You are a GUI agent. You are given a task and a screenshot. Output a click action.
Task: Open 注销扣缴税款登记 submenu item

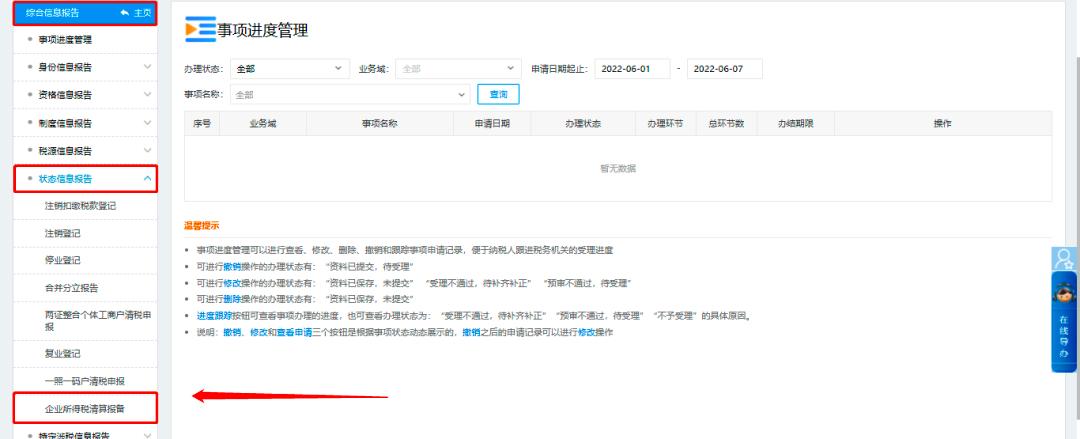[x=81, y=206]
